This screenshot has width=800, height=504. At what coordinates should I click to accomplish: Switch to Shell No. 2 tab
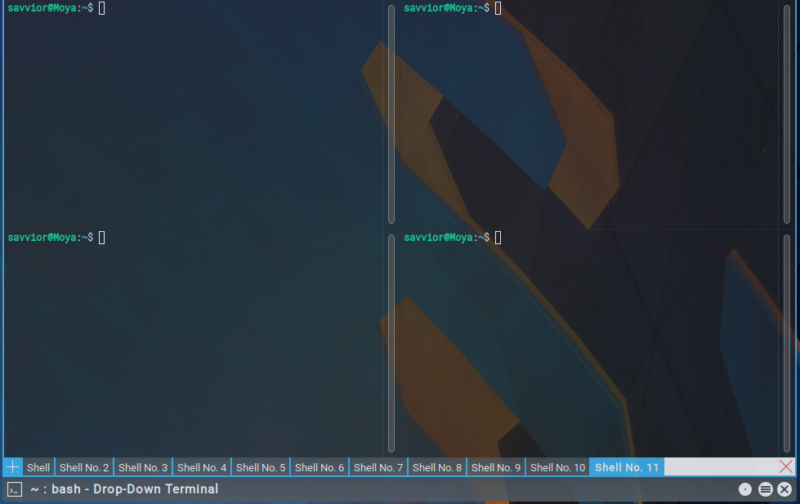[x=84, y=467]
